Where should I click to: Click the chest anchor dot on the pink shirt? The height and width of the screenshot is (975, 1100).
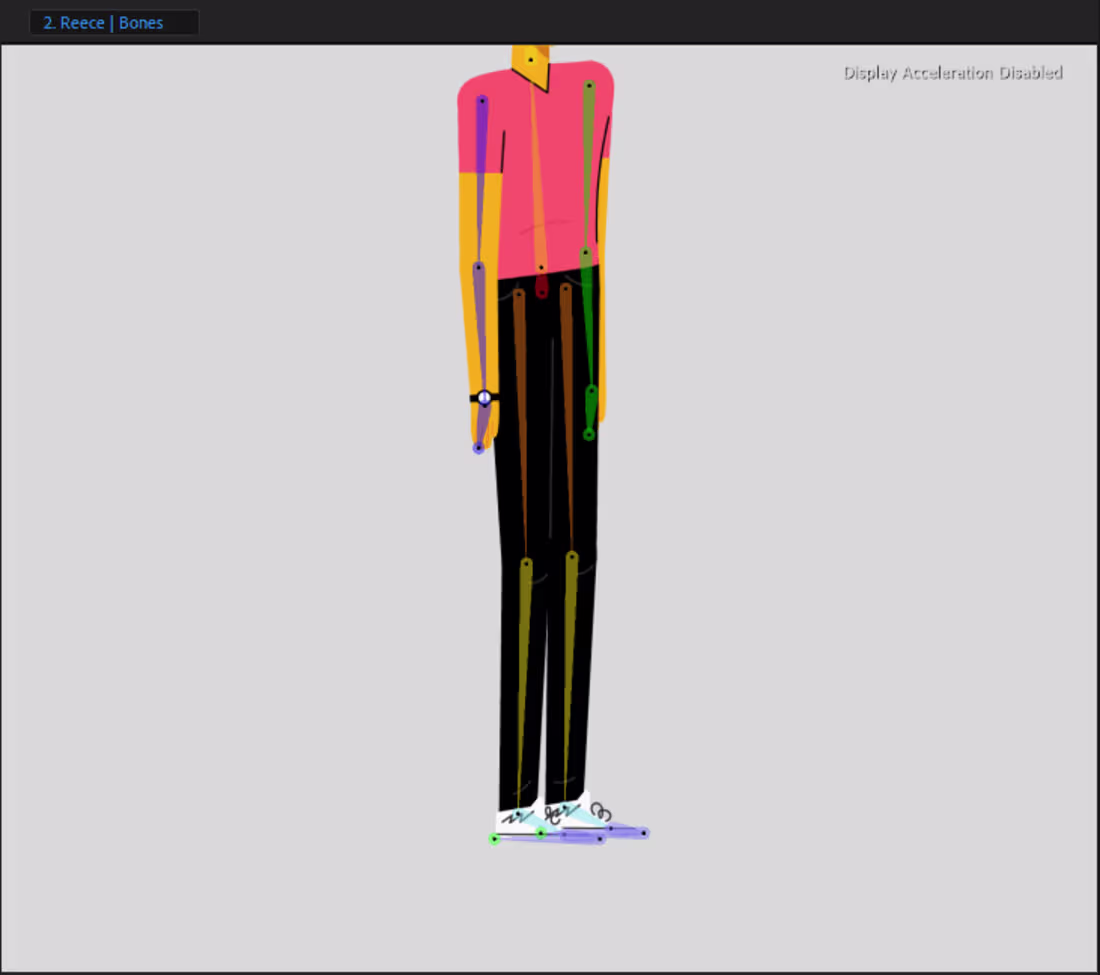point(543,266)
